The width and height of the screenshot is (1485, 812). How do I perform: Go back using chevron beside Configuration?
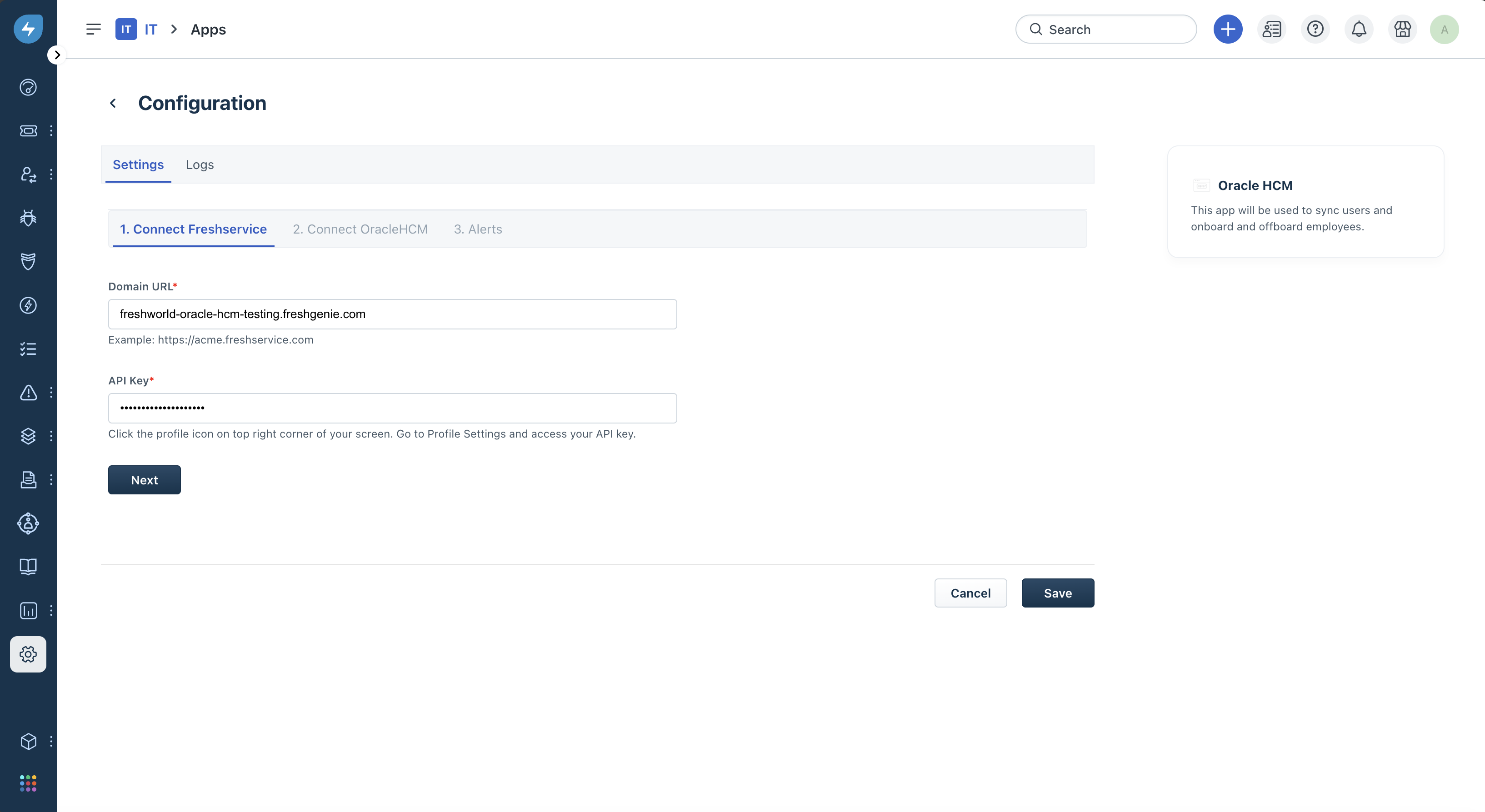tap(113, 103)
